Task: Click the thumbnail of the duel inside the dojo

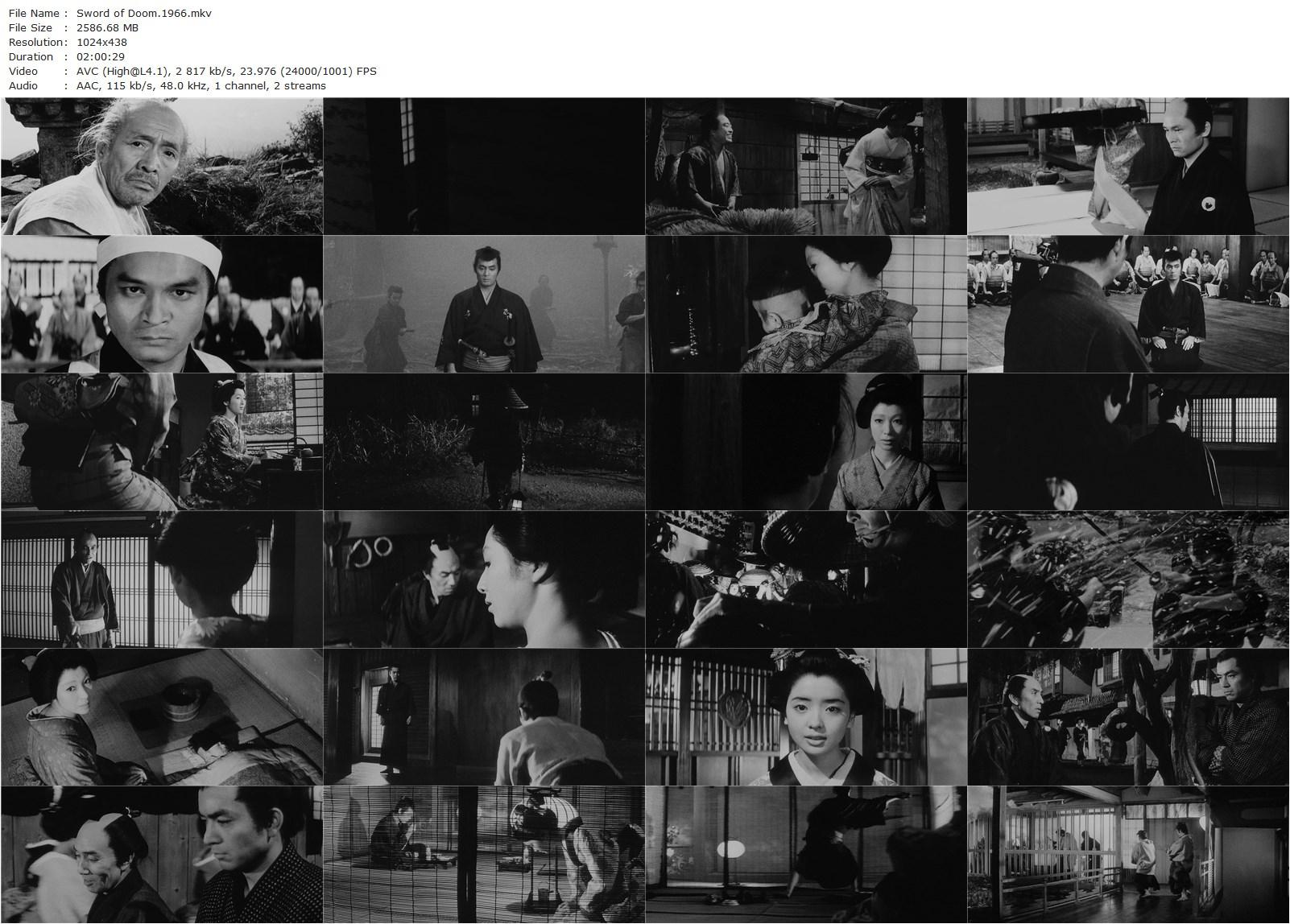Action: [x=1127, y=306]
